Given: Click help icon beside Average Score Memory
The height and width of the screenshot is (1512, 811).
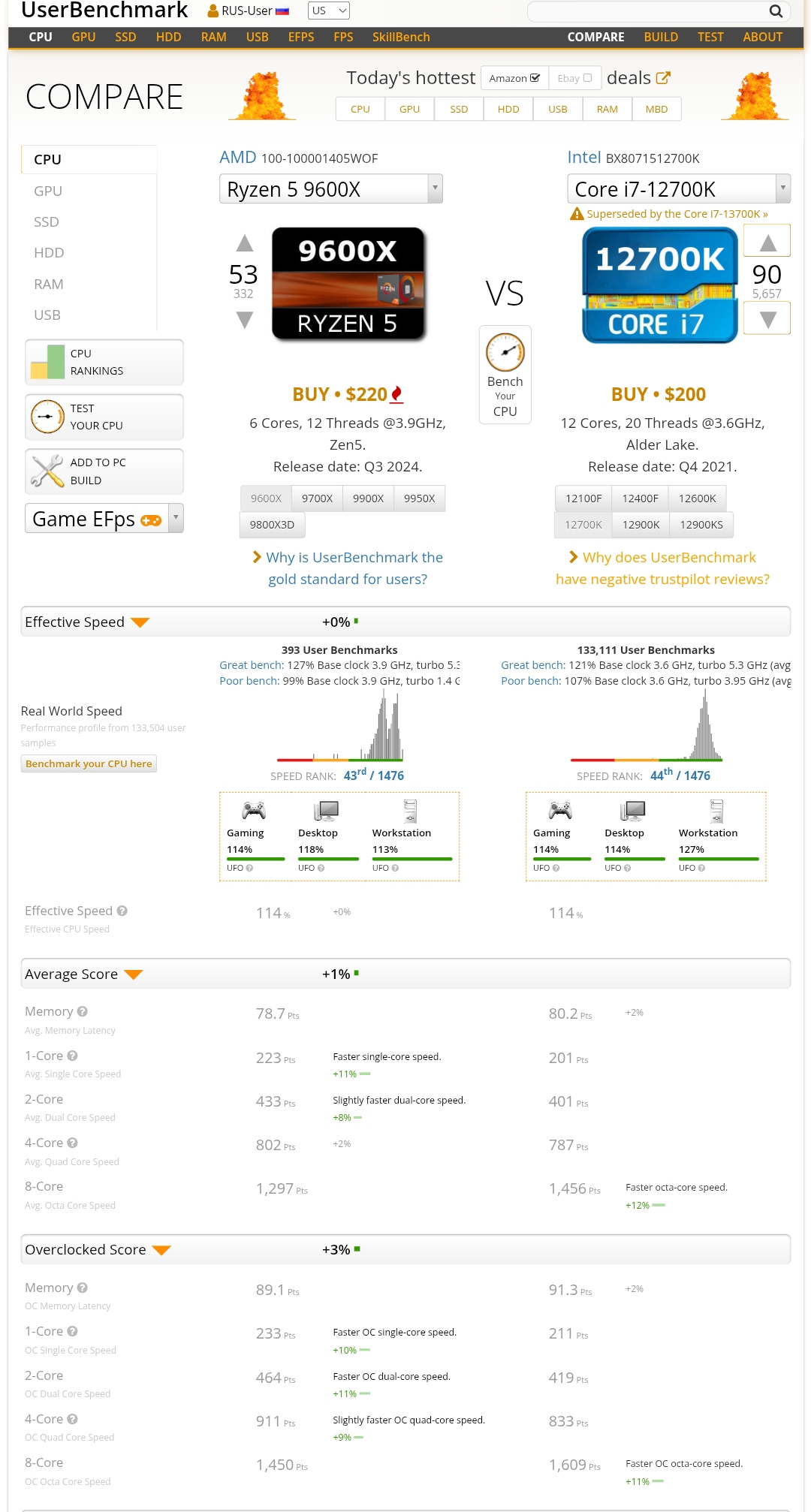Looking at the screenshot, I should (83, 1011).
